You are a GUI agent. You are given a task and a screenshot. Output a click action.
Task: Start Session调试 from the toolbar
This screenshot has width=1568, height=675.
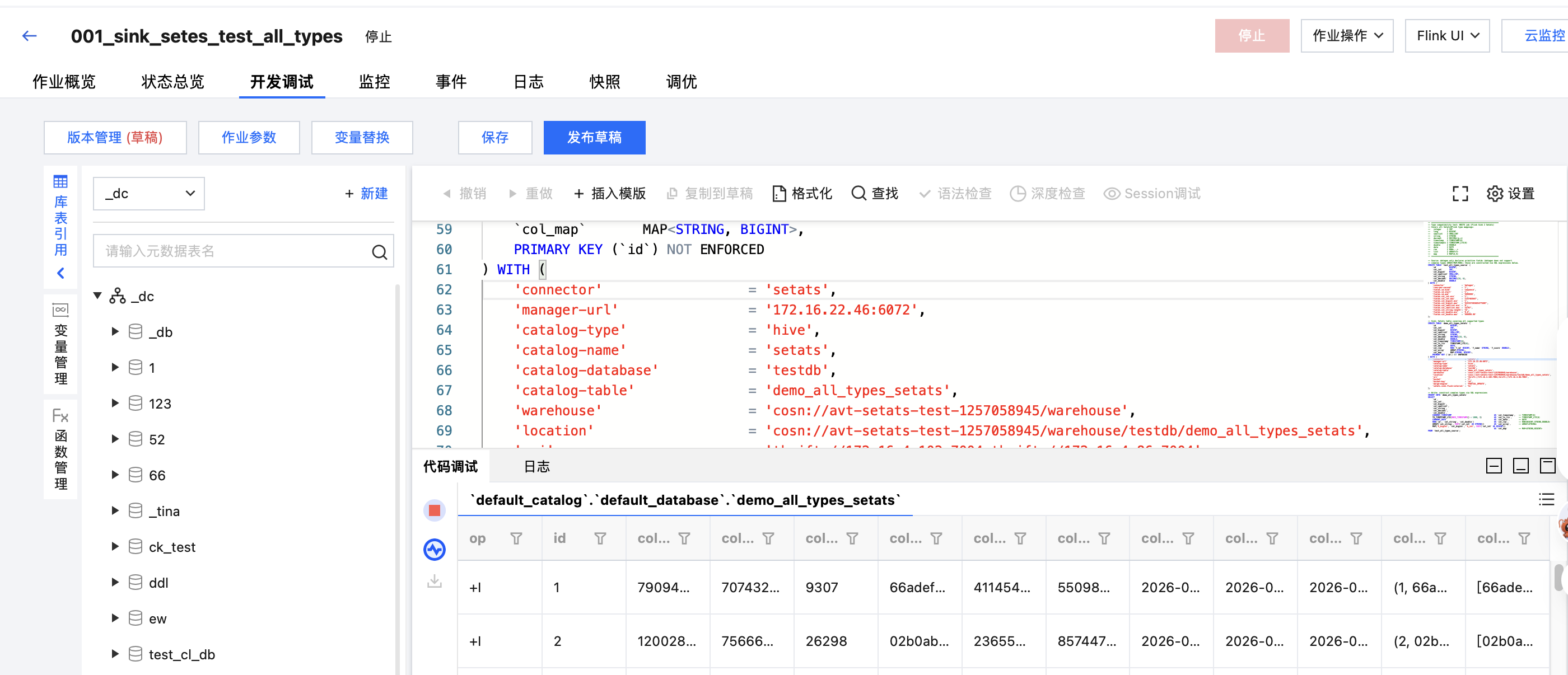tap(1152, 194)
